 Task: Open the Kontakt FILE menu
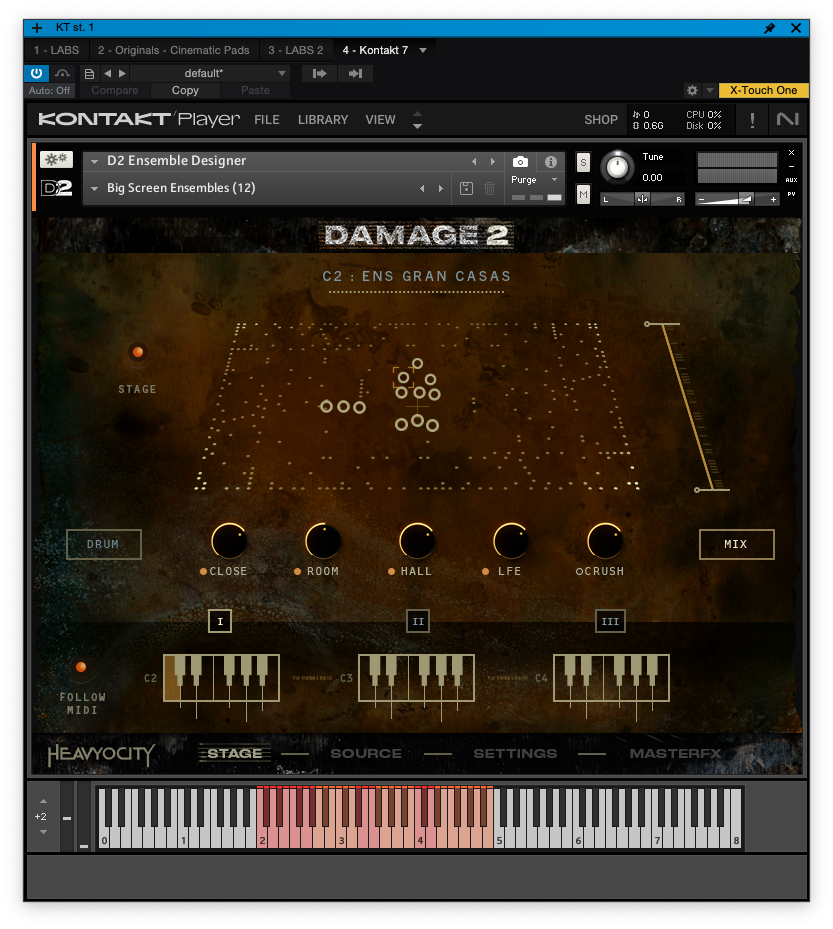[x=267, y=120]
